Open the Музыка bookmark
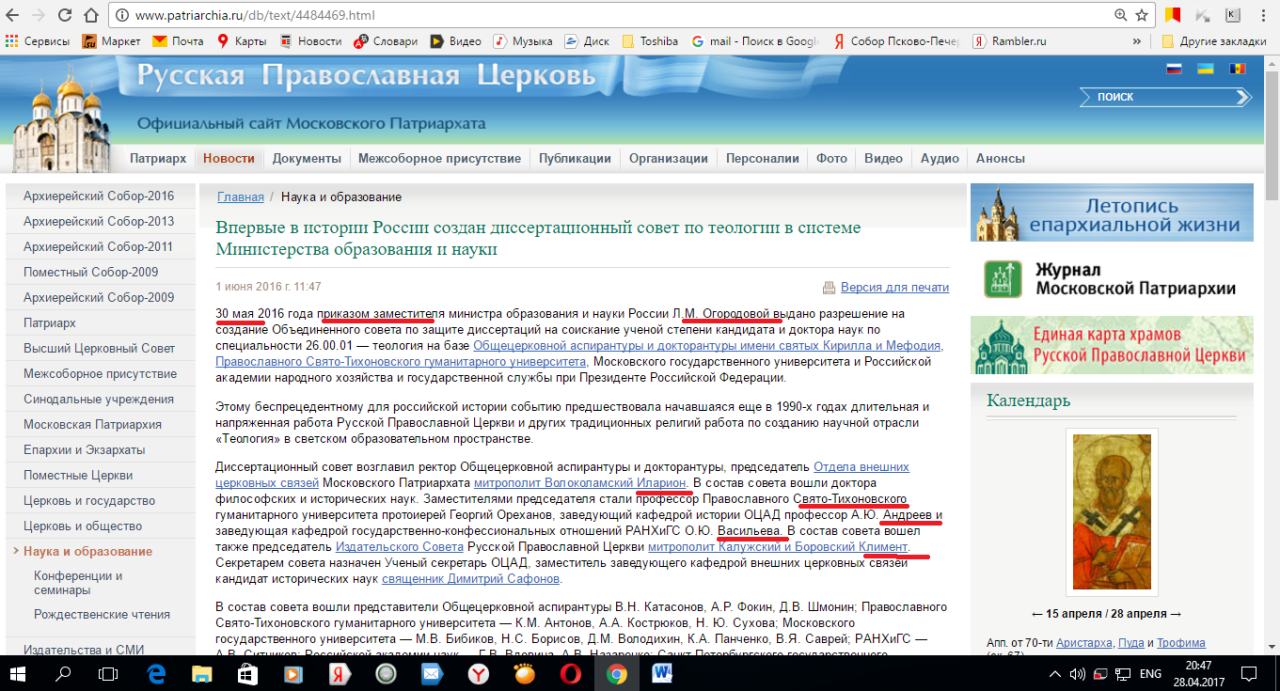 pyautogui.click(x=523, y=41)
